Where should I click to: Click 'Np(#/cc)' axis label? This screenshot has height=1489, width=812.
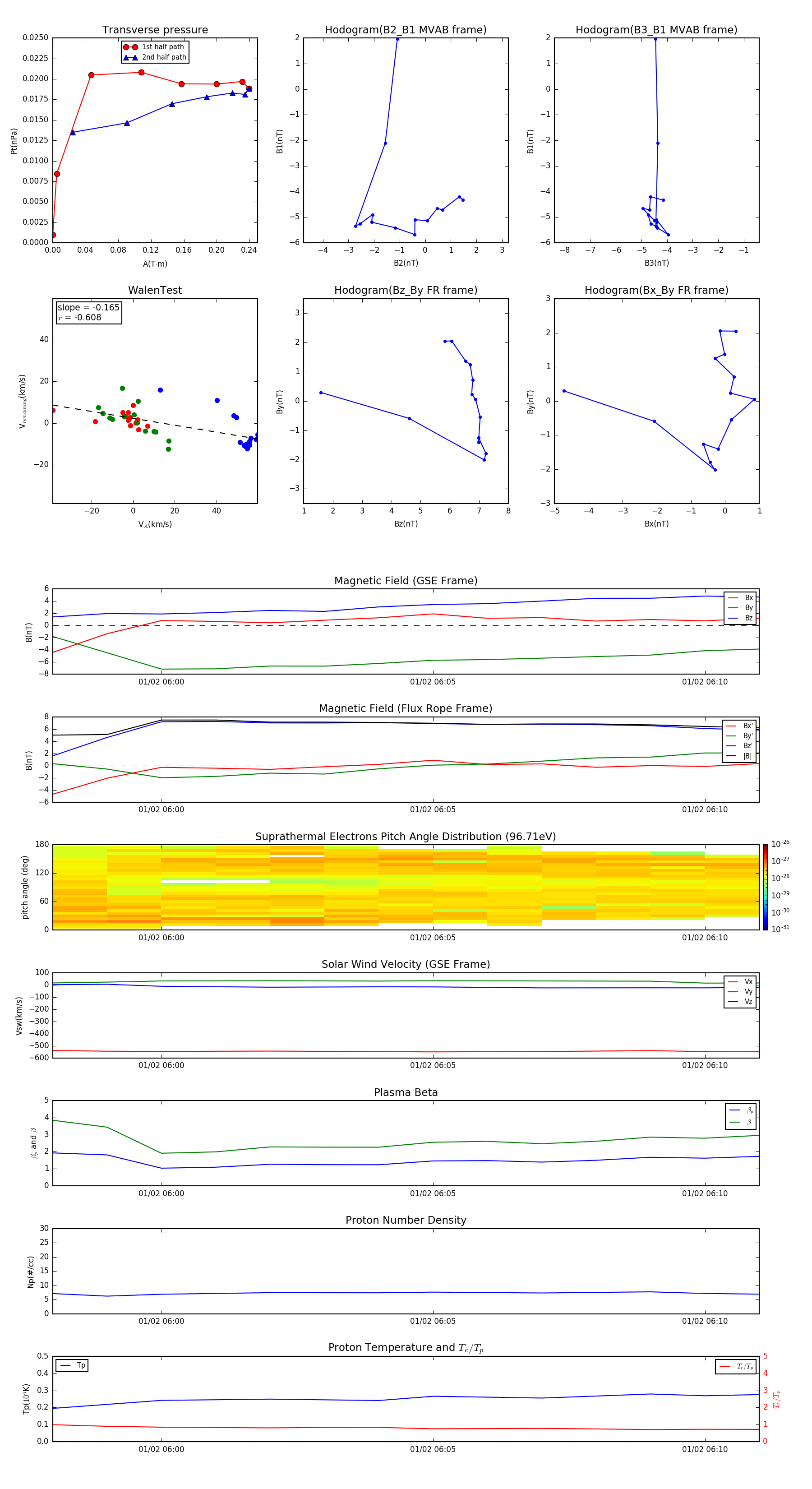[31, 1271]
